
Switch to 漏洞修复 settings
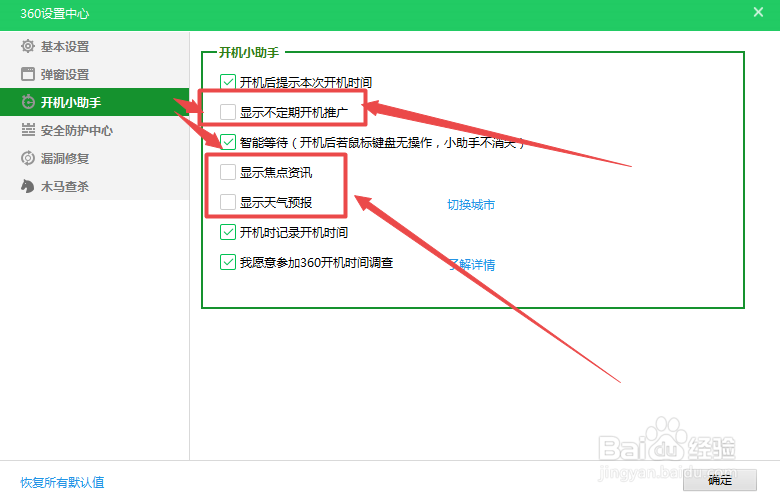point(95,158)
